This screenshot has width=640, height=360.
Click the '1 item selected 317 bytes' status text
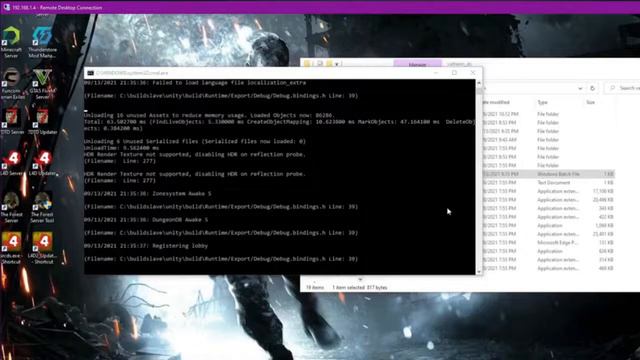(x=360, y=287)
